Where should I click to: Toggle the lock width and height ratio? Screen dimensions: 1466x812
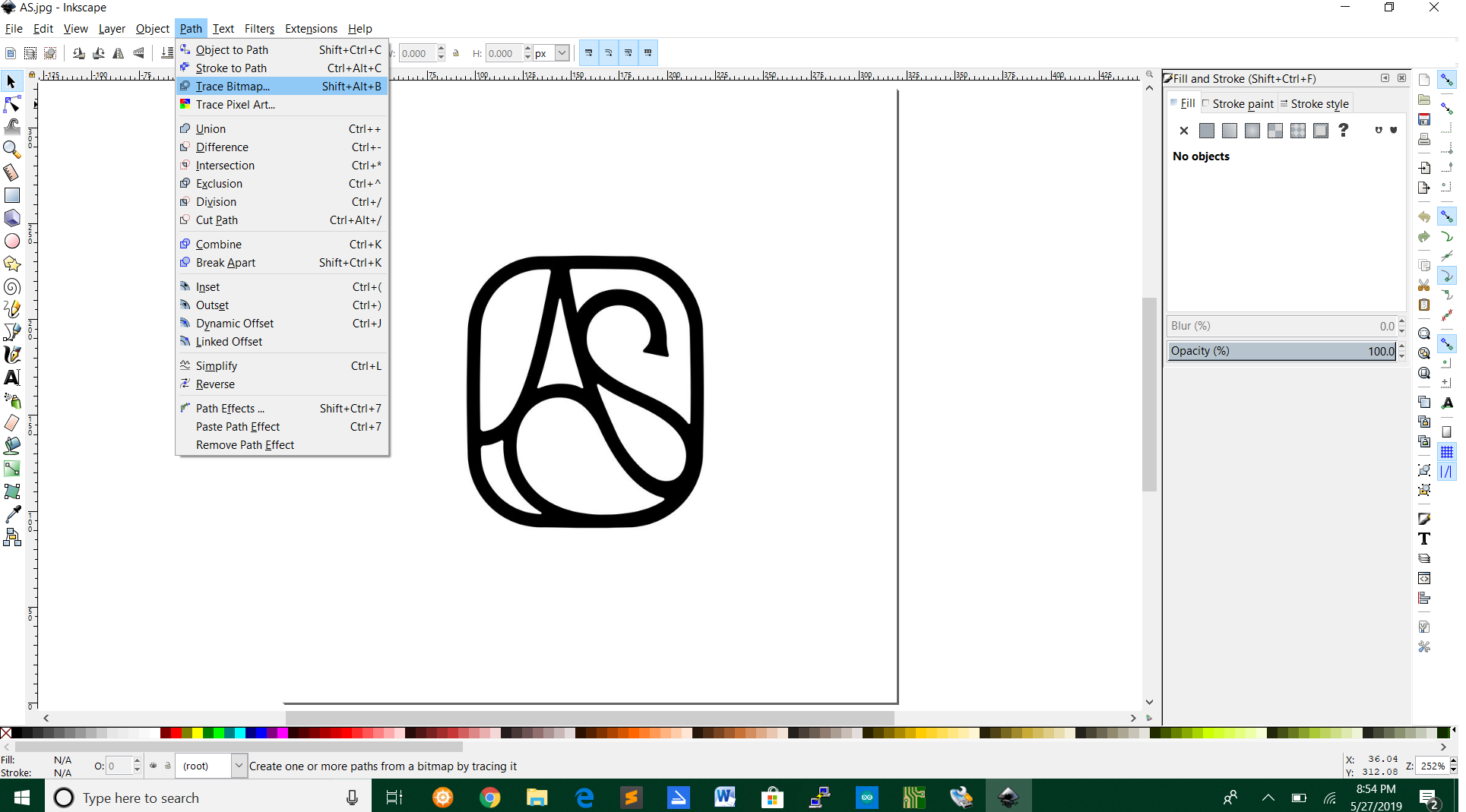pyautogui.click(x=456, y=53)
